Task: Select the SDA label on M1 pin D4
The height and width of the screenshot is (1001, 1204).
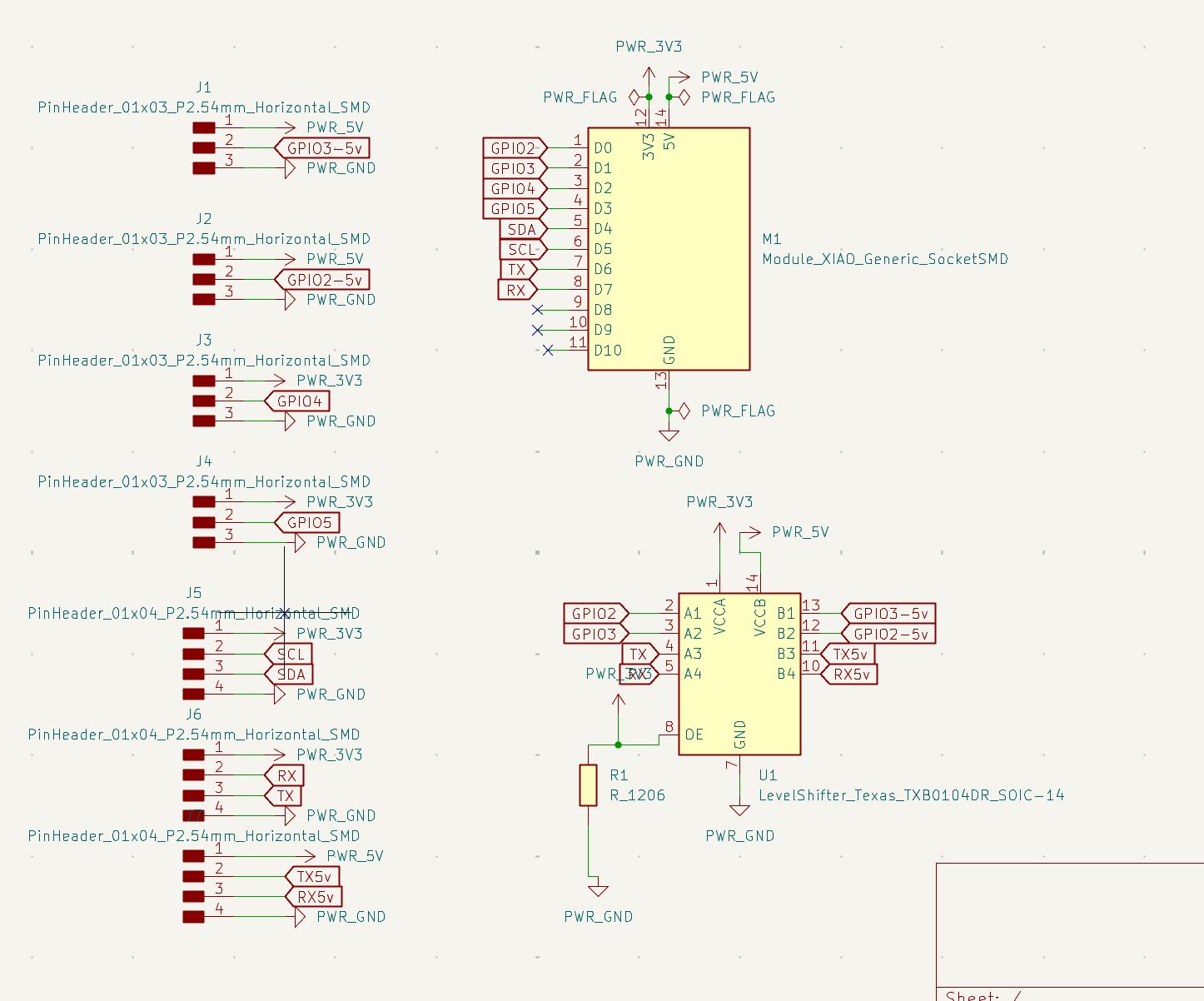Action: (x=524, y=229)
